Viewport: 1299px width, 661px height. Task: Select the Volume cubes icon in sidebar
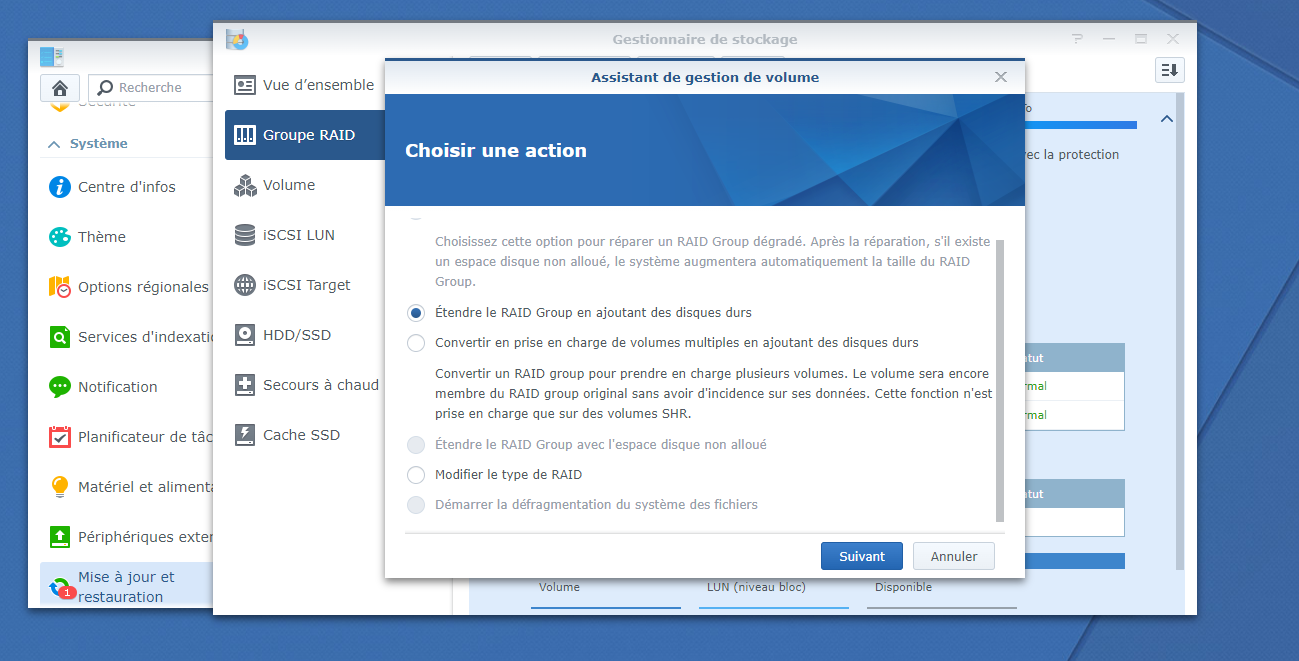[245, 185]
